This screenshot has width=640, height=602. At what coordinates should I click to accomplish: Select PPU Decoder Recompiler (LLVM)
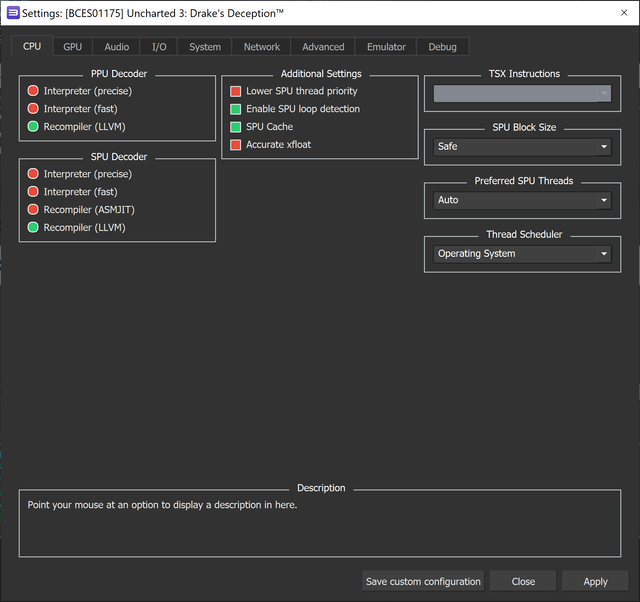point(76,127)
